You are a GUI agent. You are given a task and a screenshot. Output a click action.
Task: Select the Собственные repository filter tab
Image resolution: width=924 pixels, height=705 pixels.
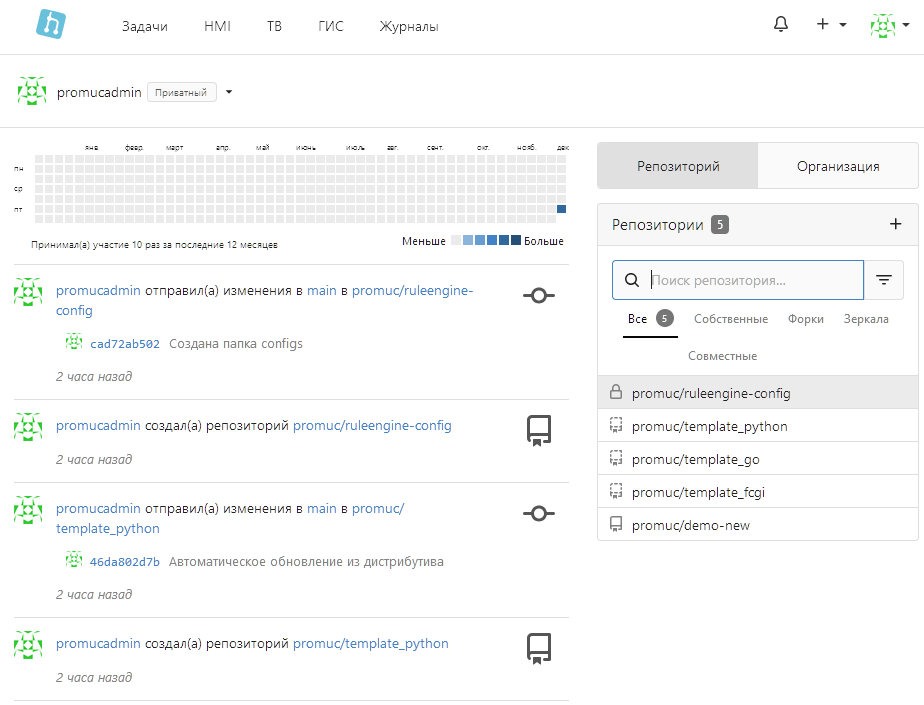(x=730, y=319)
